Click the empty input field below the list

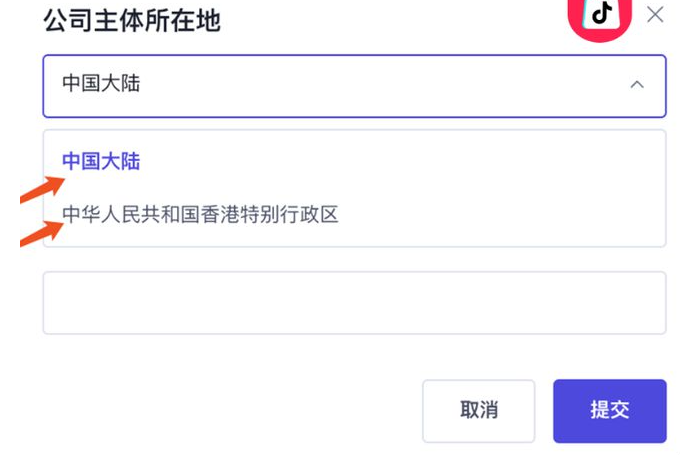pos(353,302)
